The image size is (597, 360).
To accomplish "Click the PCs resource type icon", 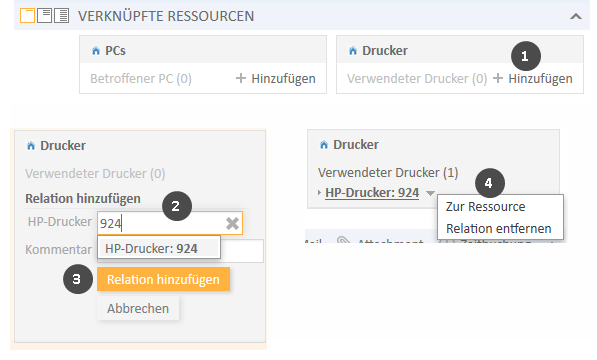I will coord(96,51).
